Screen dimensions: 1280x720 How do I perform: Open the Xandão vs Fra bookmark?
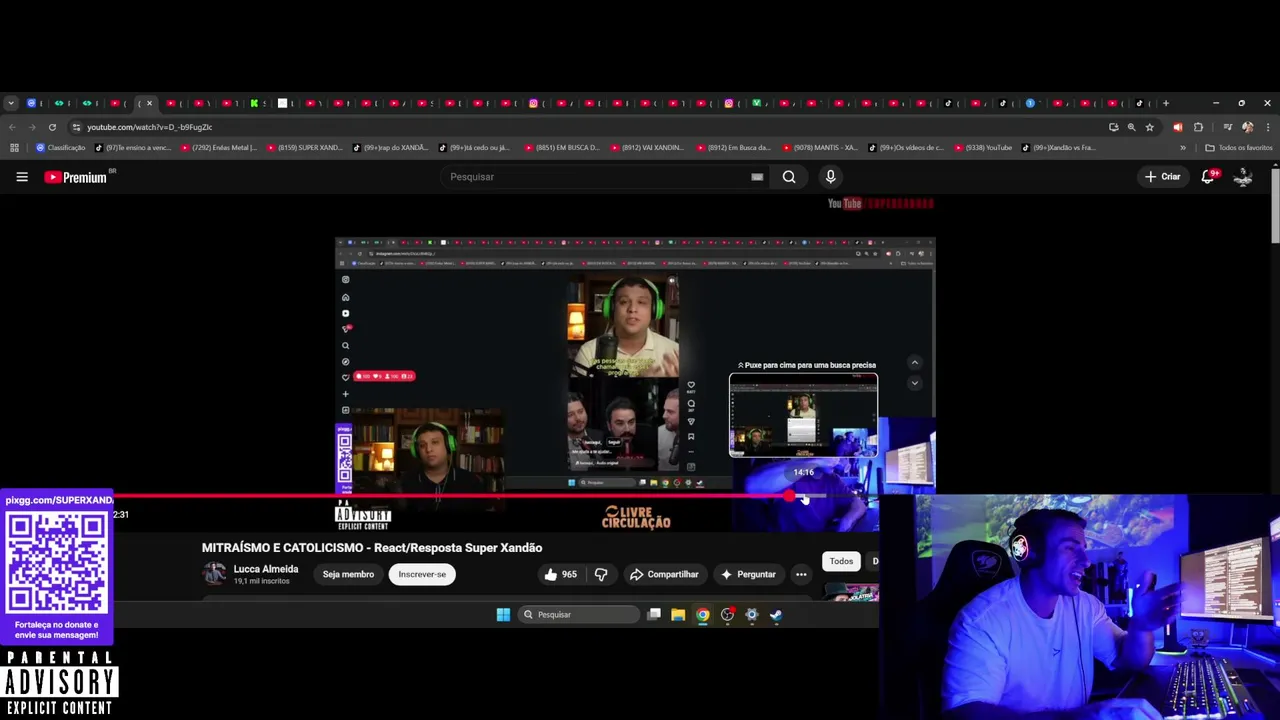click(1059, 148)
